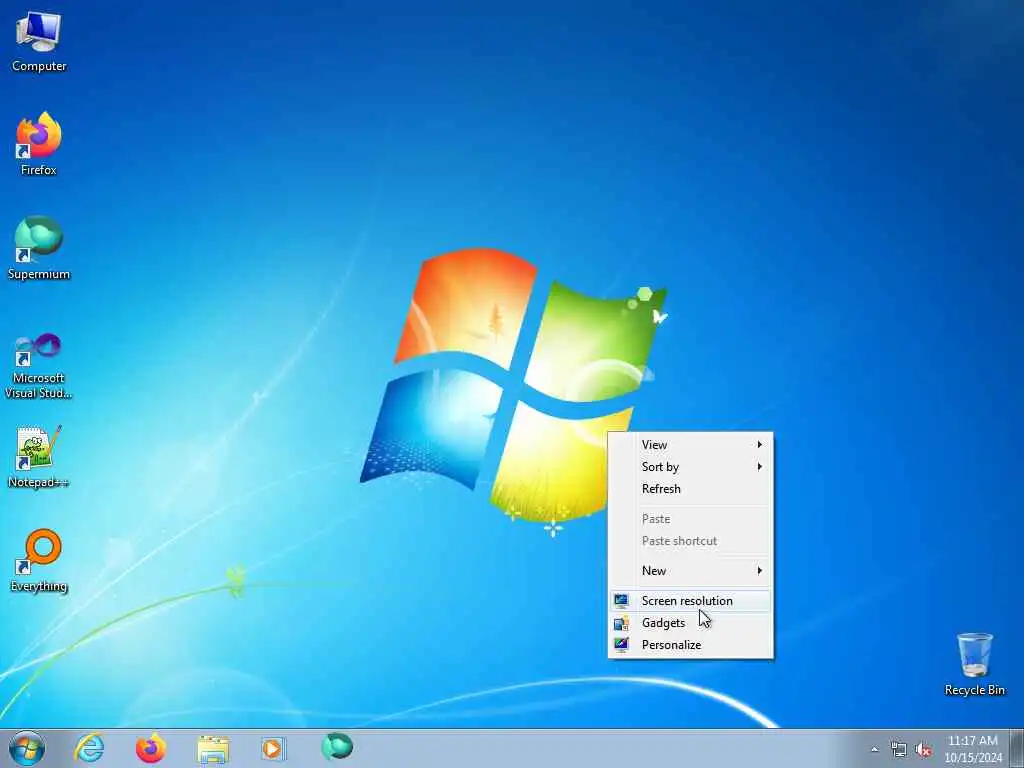
Task: Select the Everything search desktop shortcut
Action: (39, 560)
